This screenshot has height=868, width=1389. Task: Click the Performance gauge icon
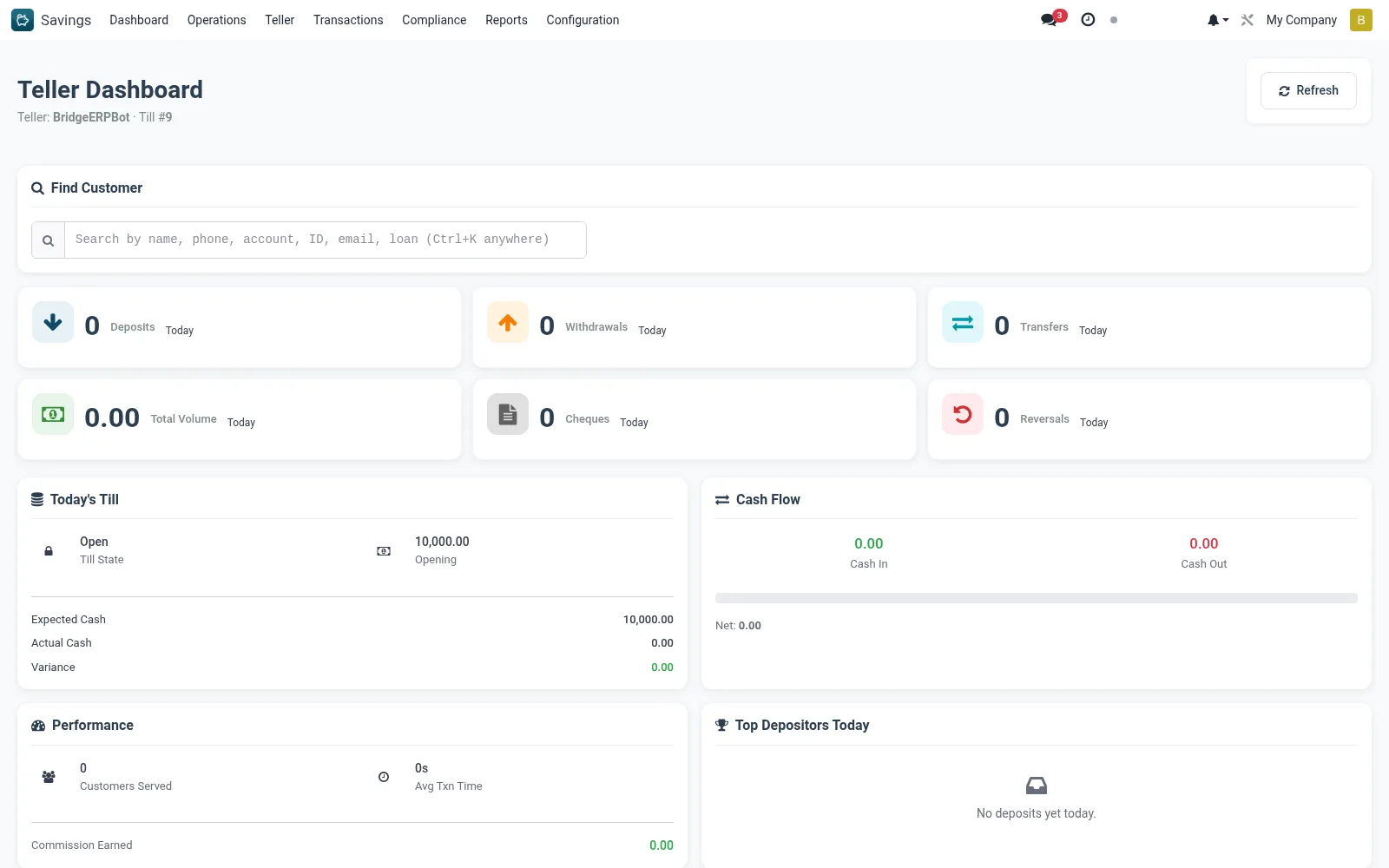click(x=38, y=726)
